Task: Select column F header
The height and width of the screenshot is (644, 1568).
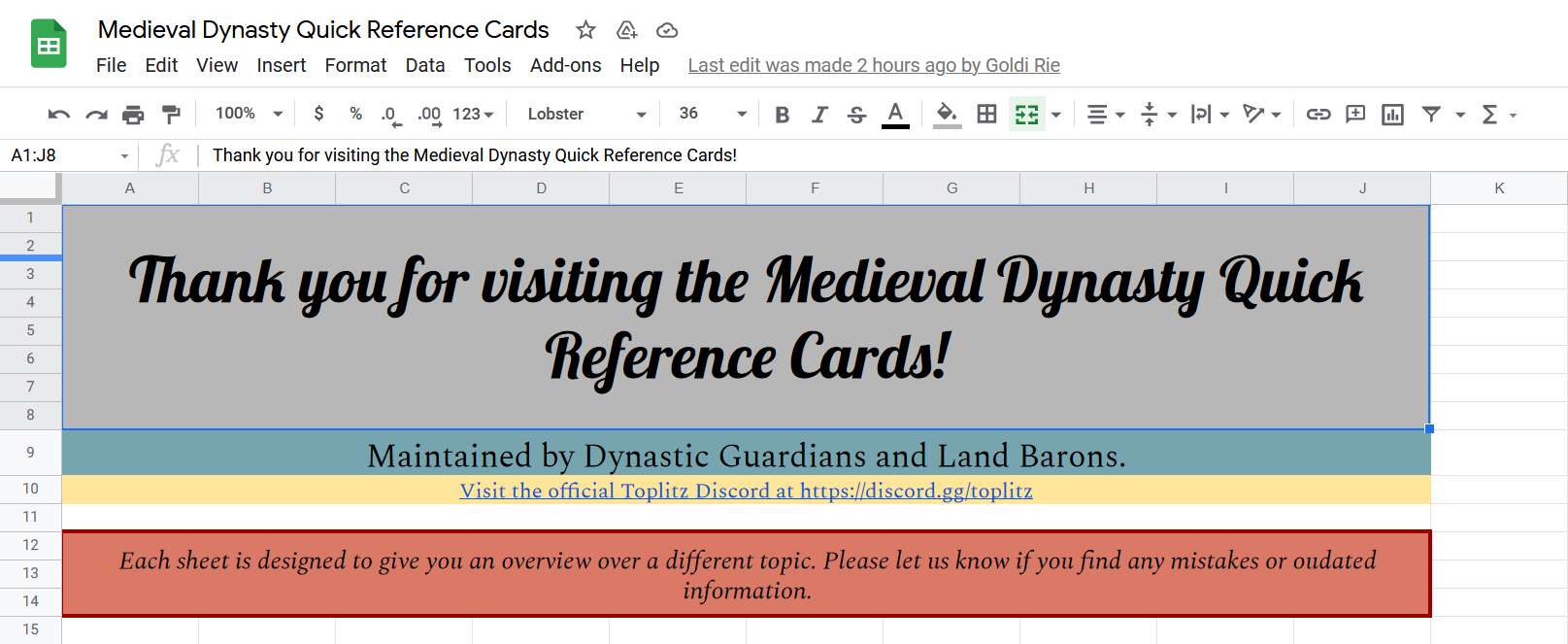Action: click(x=815, y=188)
